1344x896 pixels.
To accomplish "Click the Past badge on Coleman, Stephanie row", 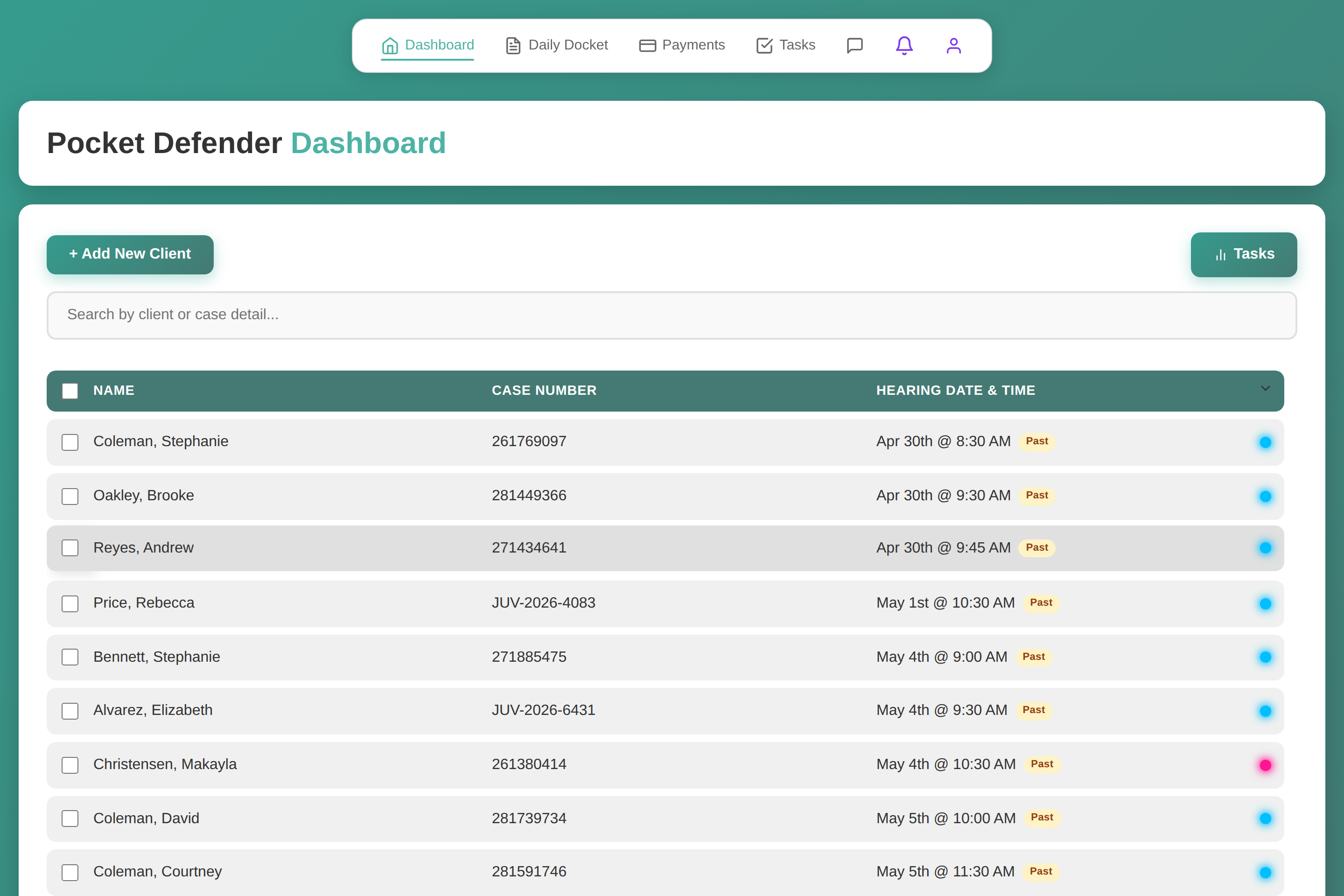I will click(1036, 441).
